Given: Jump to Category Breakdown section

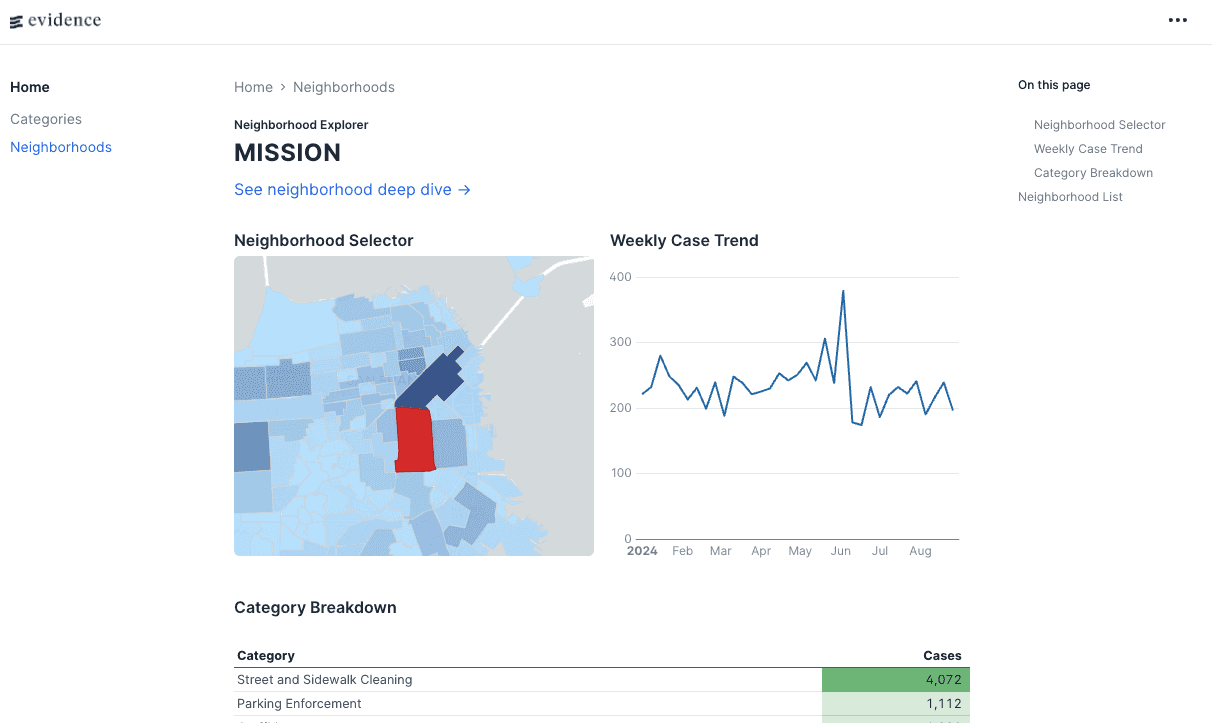Looking at the screenshot, I should tap(1093, 173).
